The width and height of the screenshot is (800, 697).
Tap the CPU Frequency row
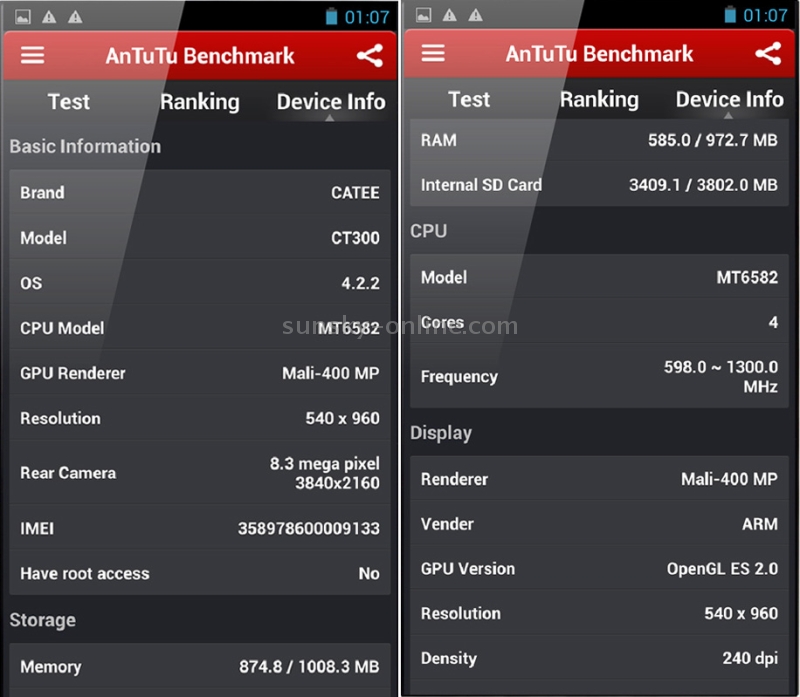coord(599,377)
